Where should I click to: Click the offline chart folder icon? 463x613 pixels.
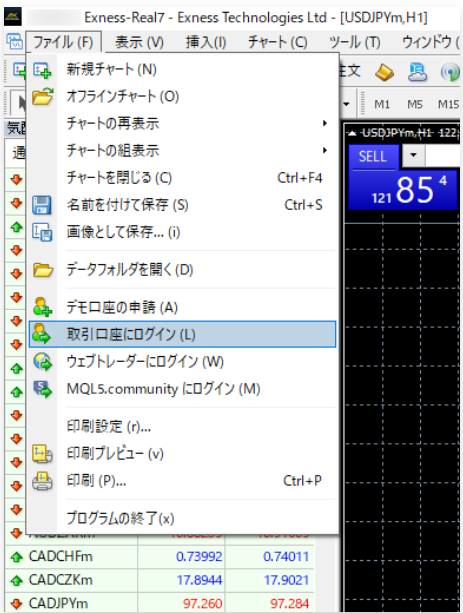(42, 97)
